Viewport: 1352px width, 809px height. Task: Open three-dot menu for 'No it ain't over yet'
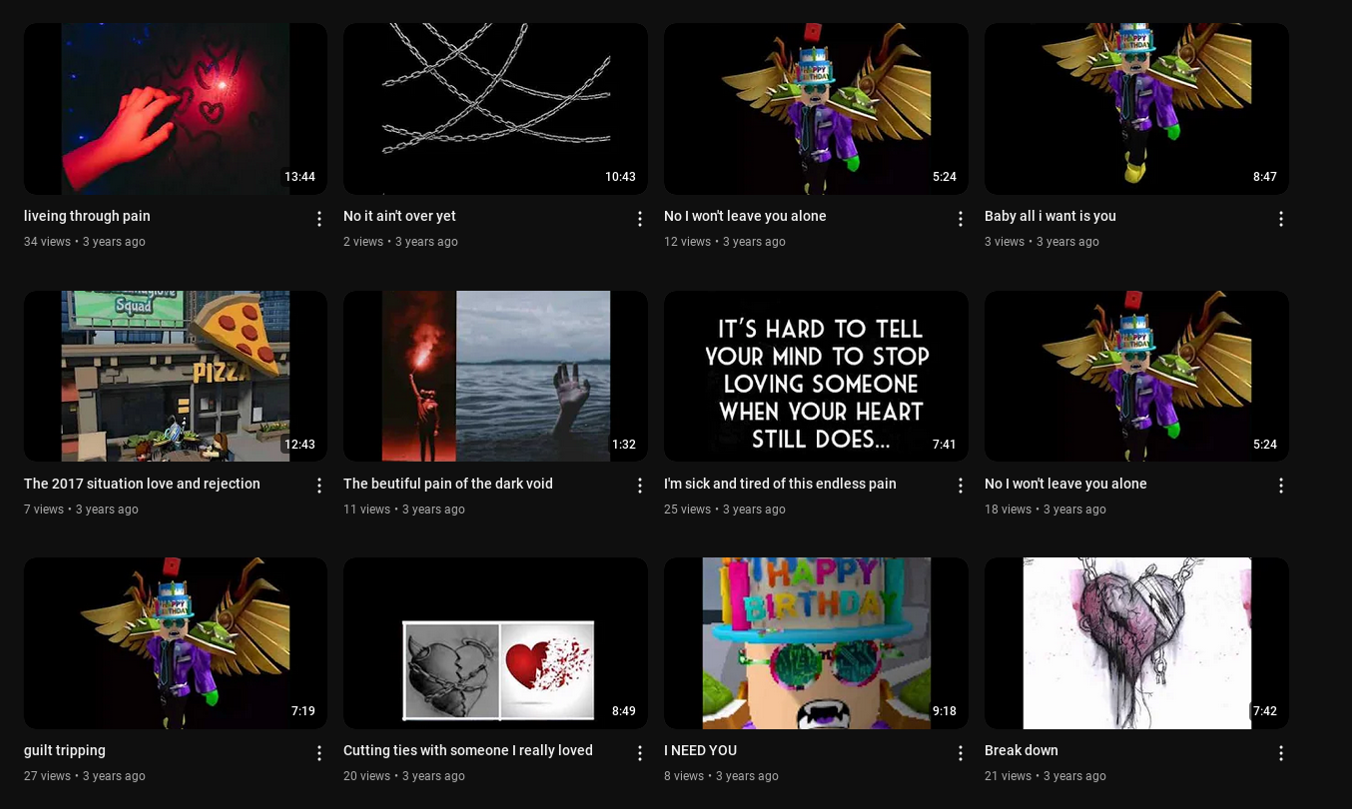[x=640, y=218]
